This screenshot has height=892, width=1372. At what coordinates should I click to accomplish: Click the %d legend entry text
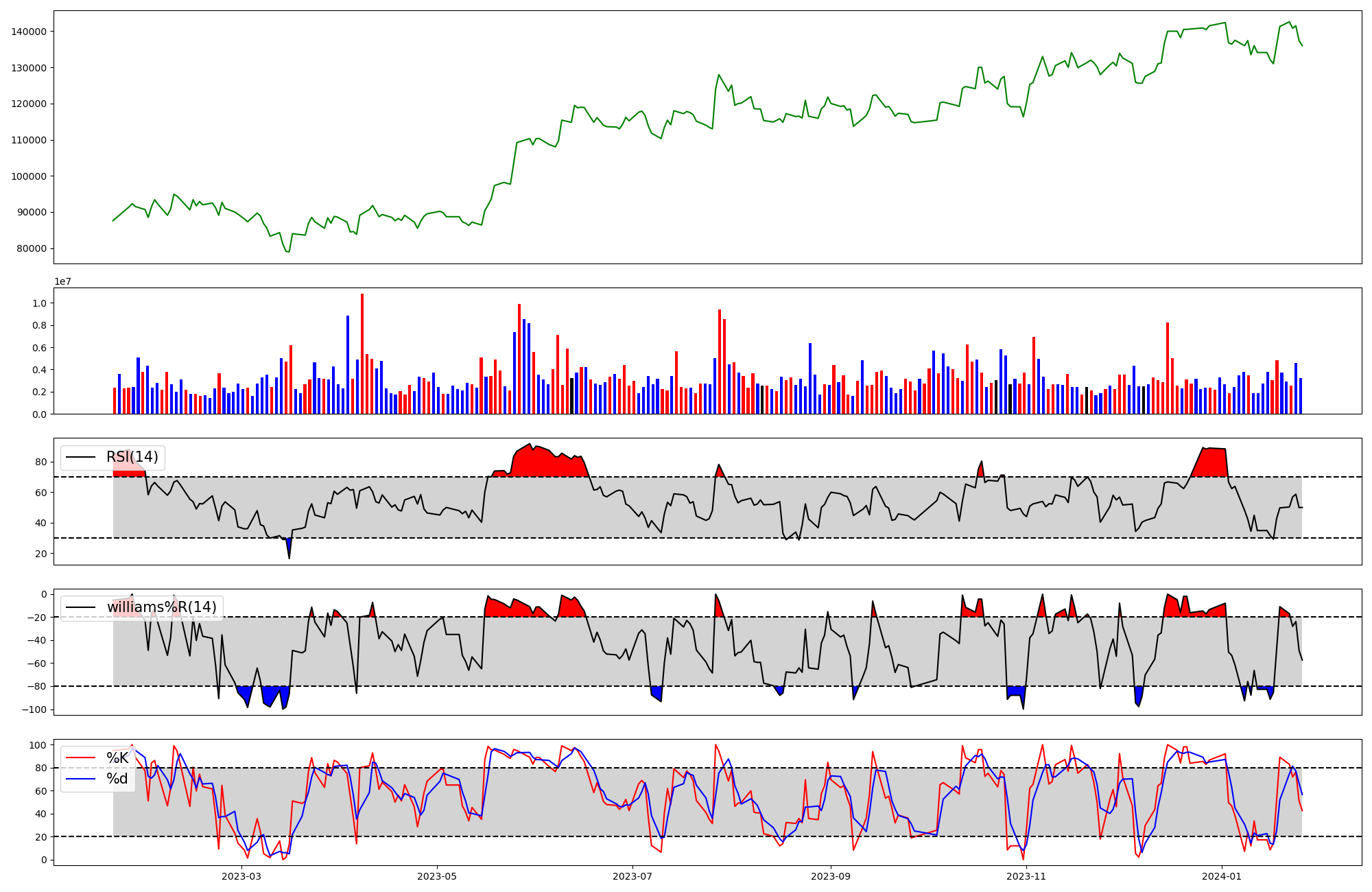click(117, 779)
